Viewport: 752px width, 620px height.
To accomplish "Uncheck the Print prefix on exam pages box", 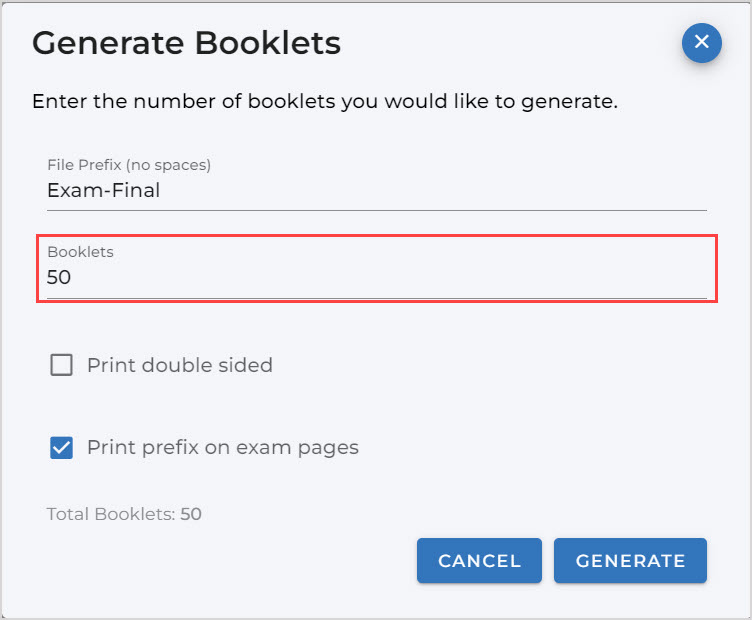I will (62, 447).
